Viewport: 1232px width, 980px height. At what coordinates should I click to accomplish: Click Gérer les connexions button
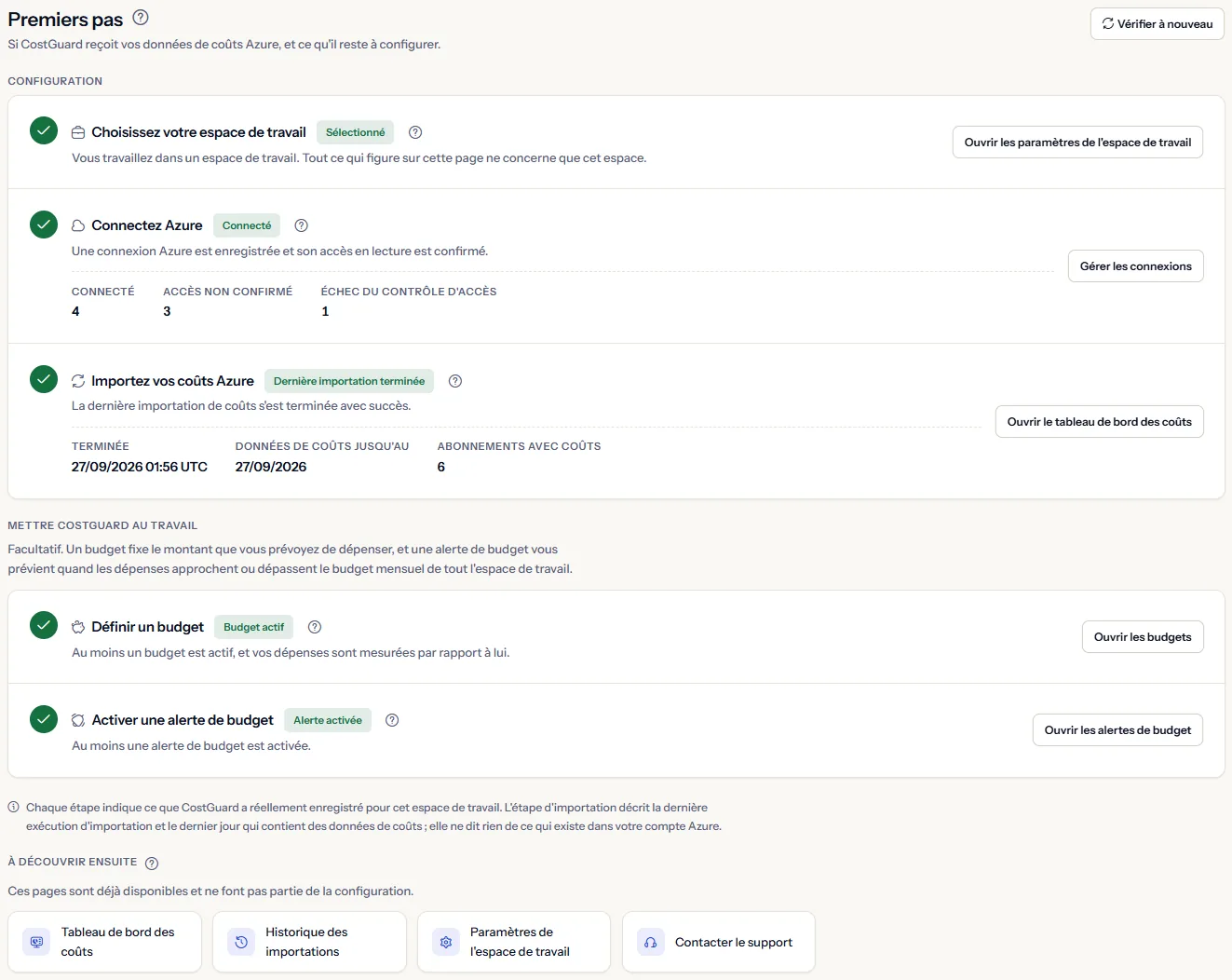(1135, 266)
